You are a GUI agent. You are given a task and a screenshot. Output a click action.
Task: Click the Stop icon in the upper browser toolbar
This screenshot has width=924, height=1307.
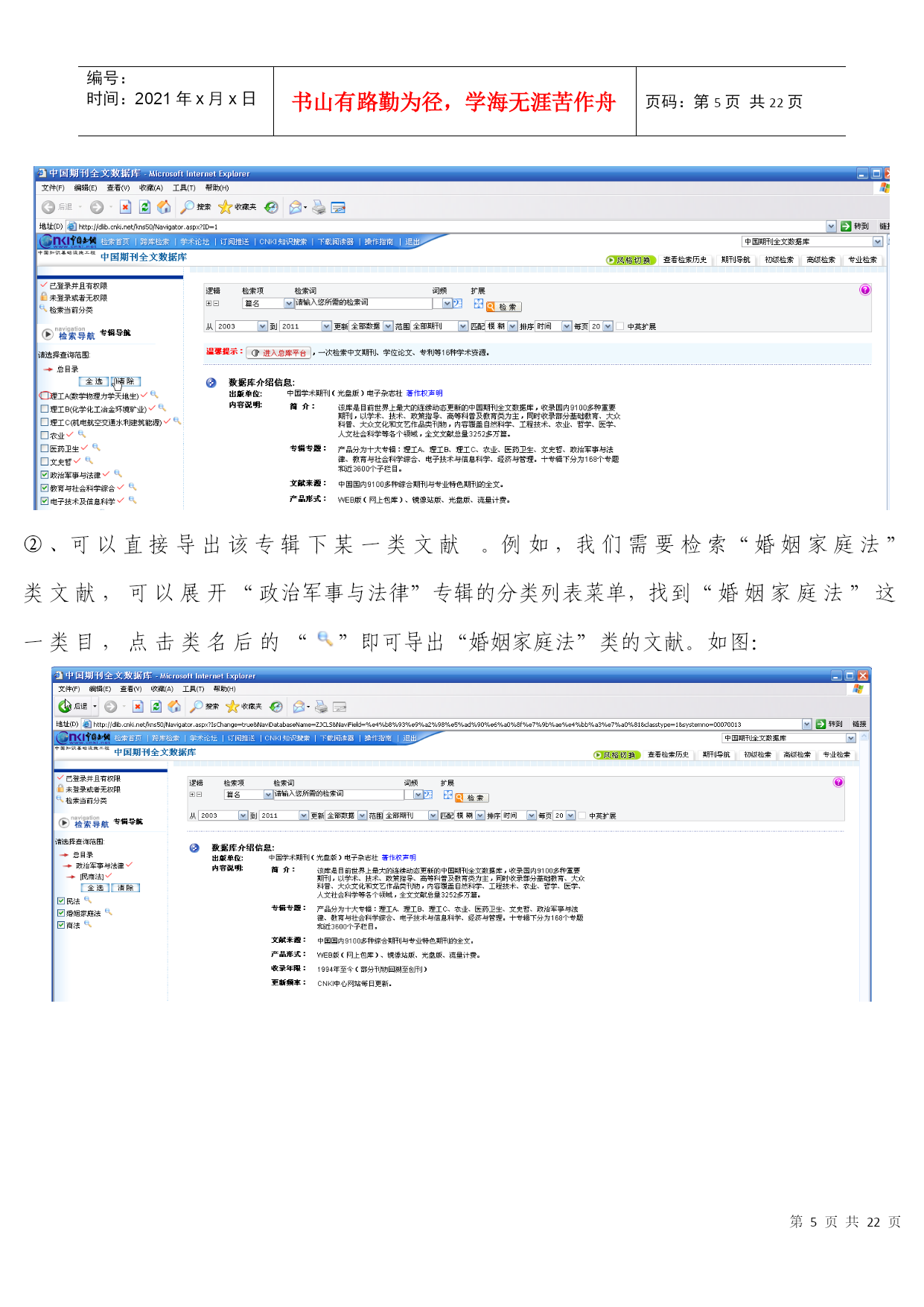click(125, 207)
